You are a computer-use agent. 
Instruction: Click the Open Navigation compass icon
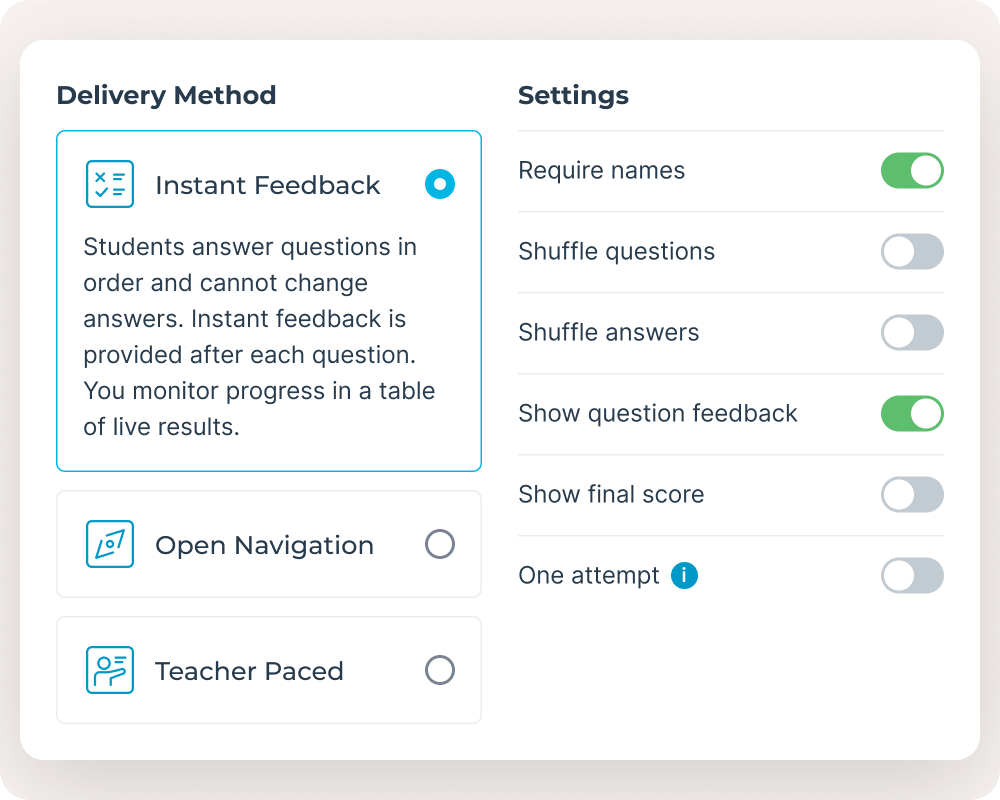tap(110, 544)
